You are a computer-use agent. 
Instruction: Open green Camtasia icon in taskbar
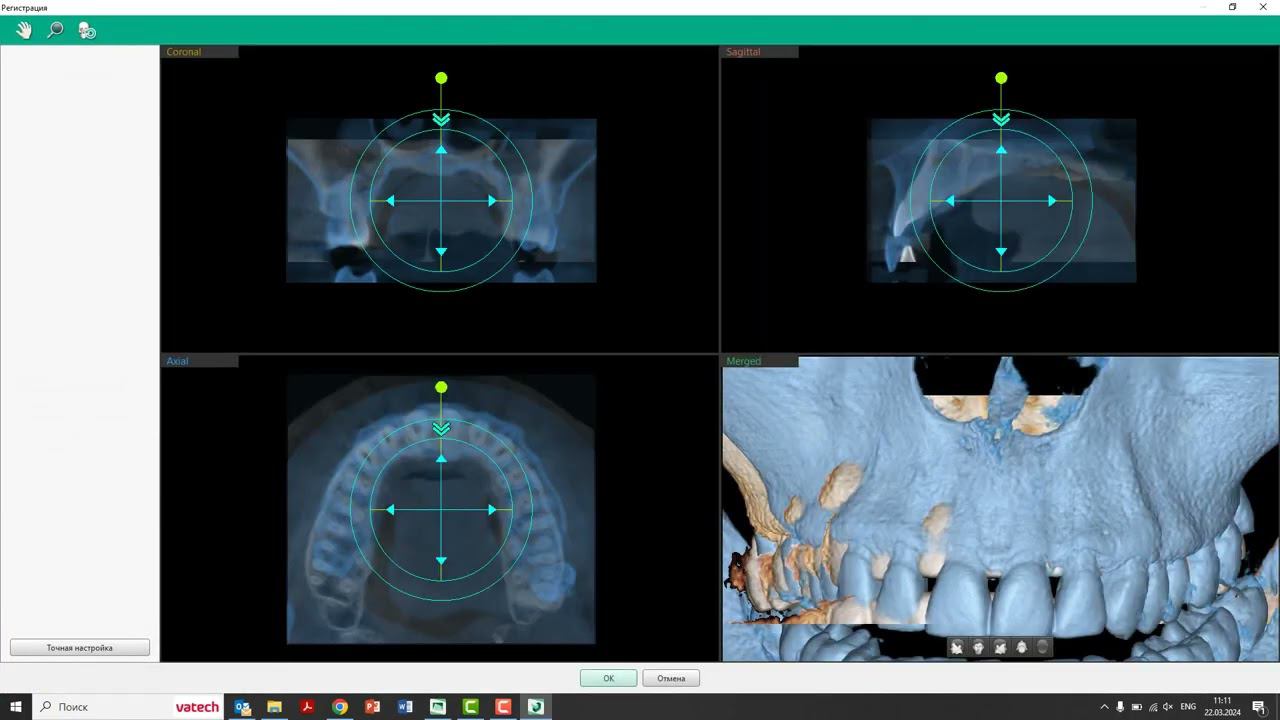471,707
